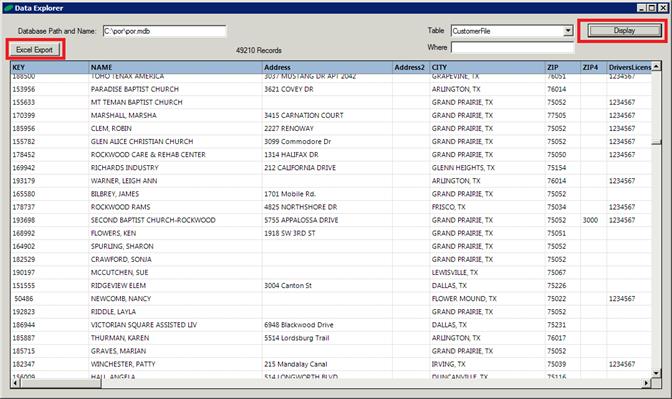The width and height of the screenshot is (672, 399).
Task: Click the vertical scrollbar down arrow
Action: point(656,373)
